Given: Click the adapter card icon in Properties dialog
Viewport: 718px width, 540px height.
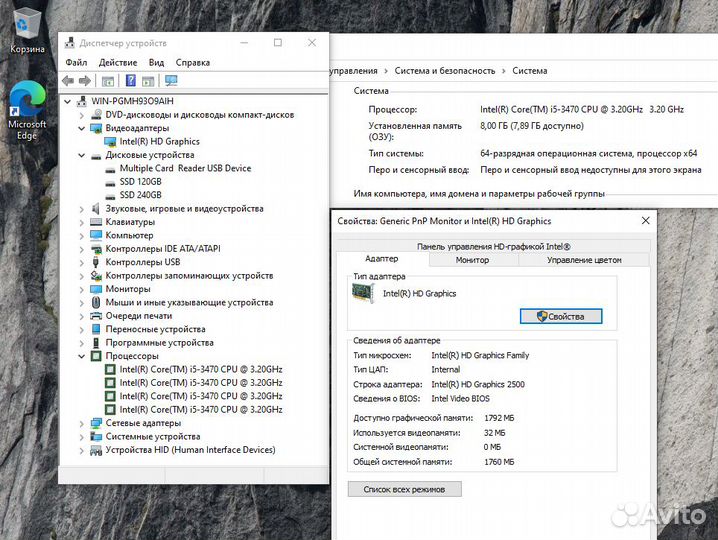Looking at the screenshot, I should point(363,293).
